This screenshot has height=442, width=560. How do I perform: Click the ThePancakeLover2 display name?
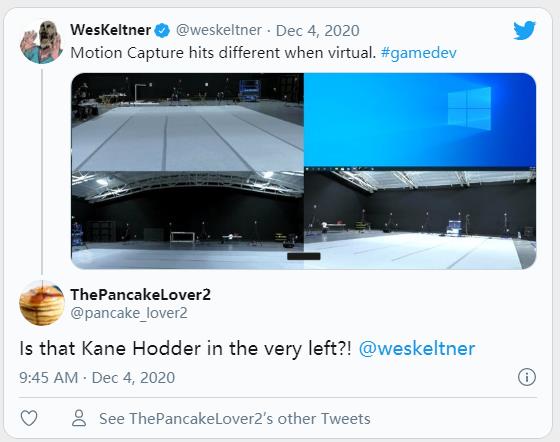(x=140, y=295)
